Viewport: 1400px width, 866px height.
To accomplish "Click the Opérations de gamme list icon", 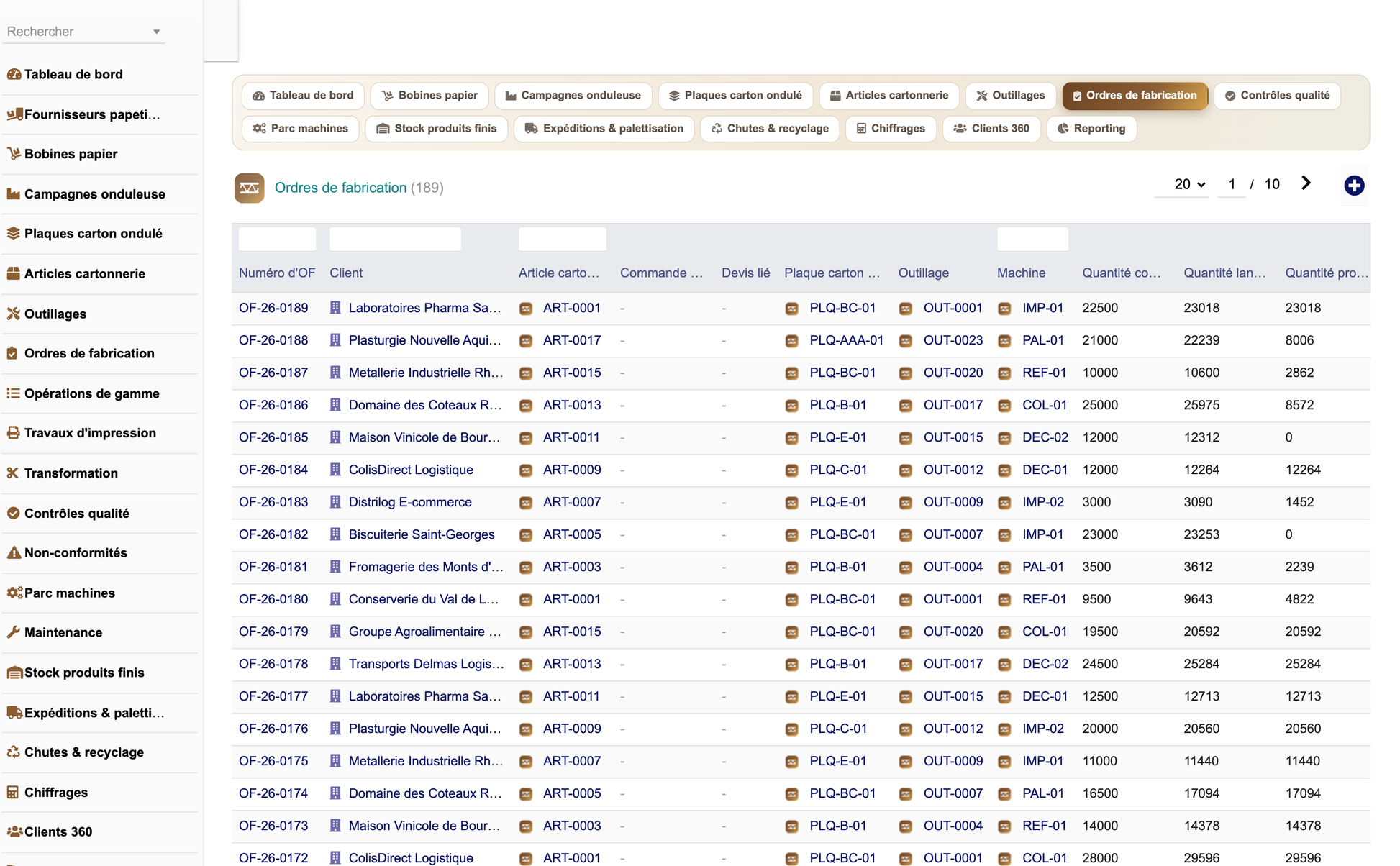I will 14,393.
